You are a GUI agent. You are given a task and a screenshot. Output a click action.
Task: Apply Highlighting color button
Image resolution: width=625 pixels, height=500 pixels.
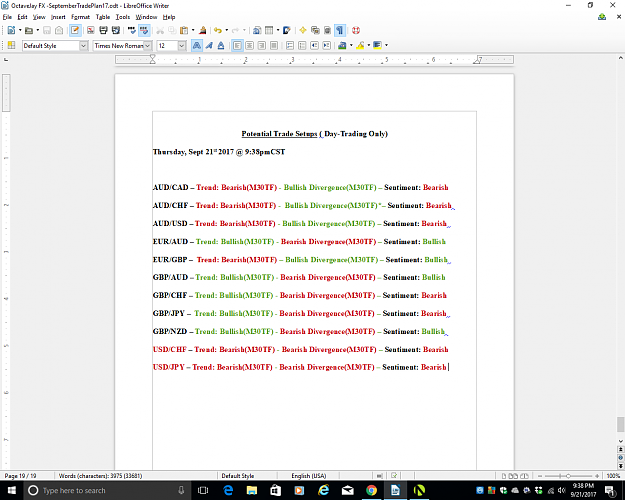(x=360, y=45)
